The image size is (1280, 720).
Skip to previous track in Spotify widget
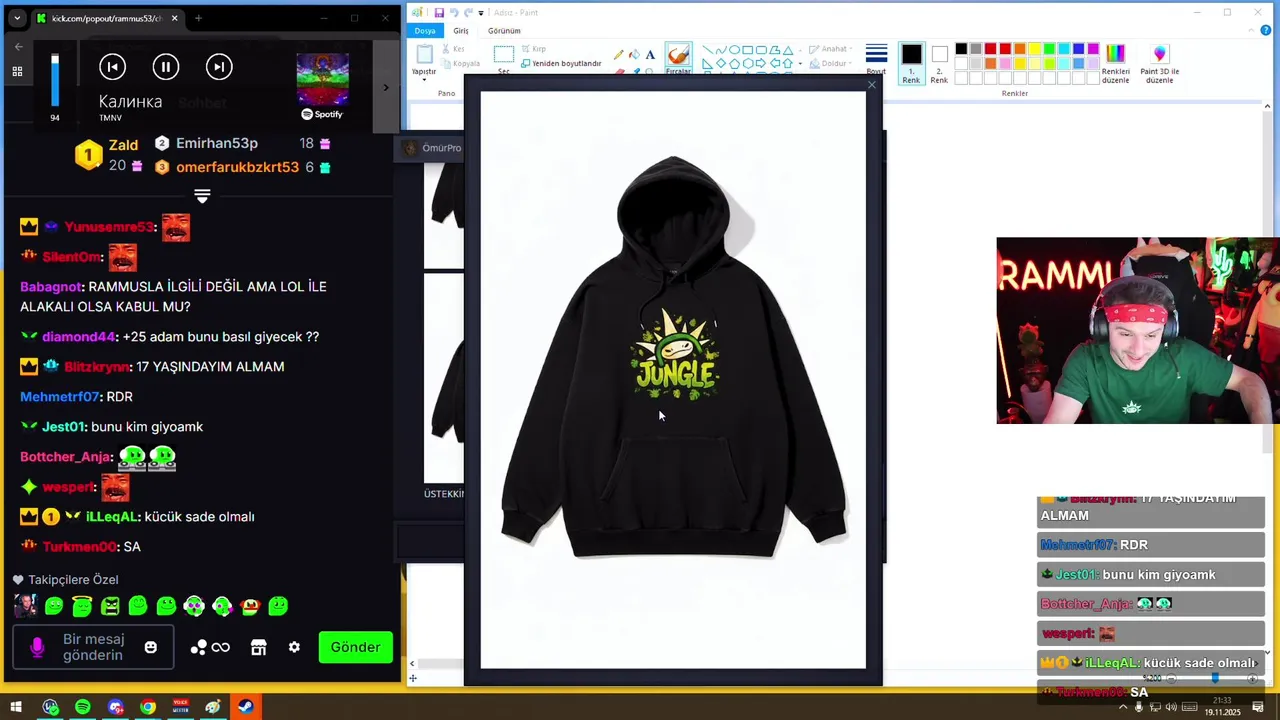tap(112, 67)
